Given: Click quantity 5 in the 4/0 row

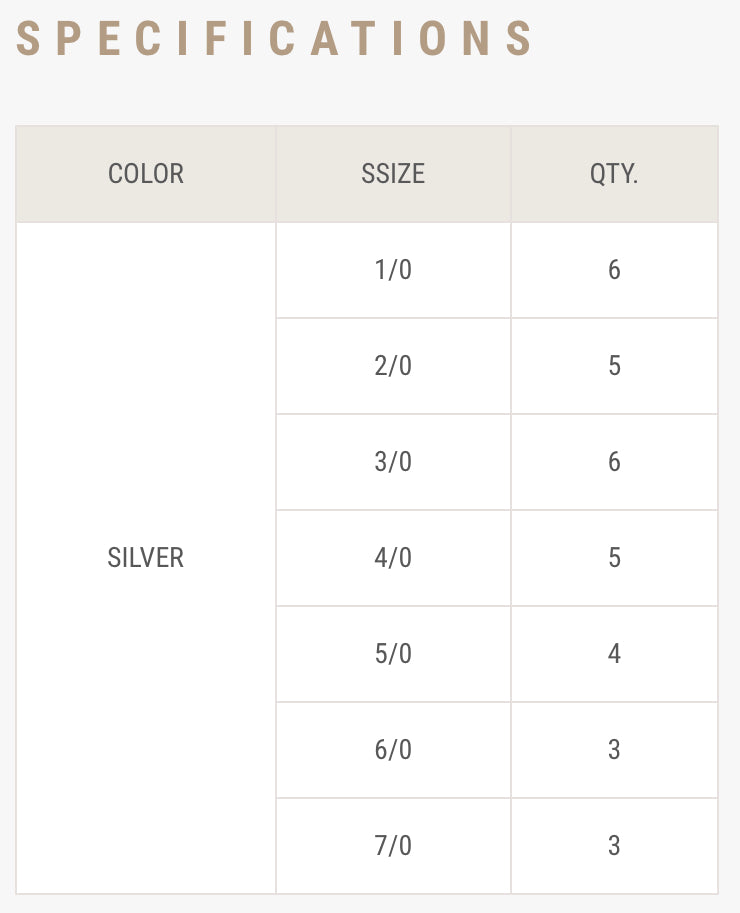Looking at the screenshot, I should pyautogui.click(x=614, y=558).
